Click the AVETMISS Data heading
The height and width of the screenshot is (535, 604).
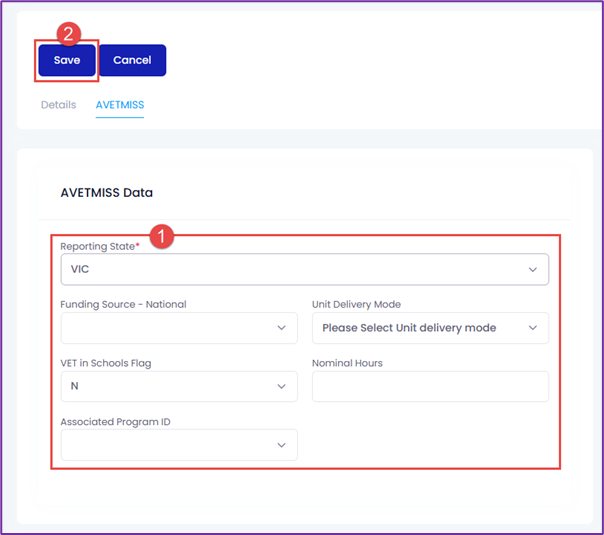tap(107, 193)
